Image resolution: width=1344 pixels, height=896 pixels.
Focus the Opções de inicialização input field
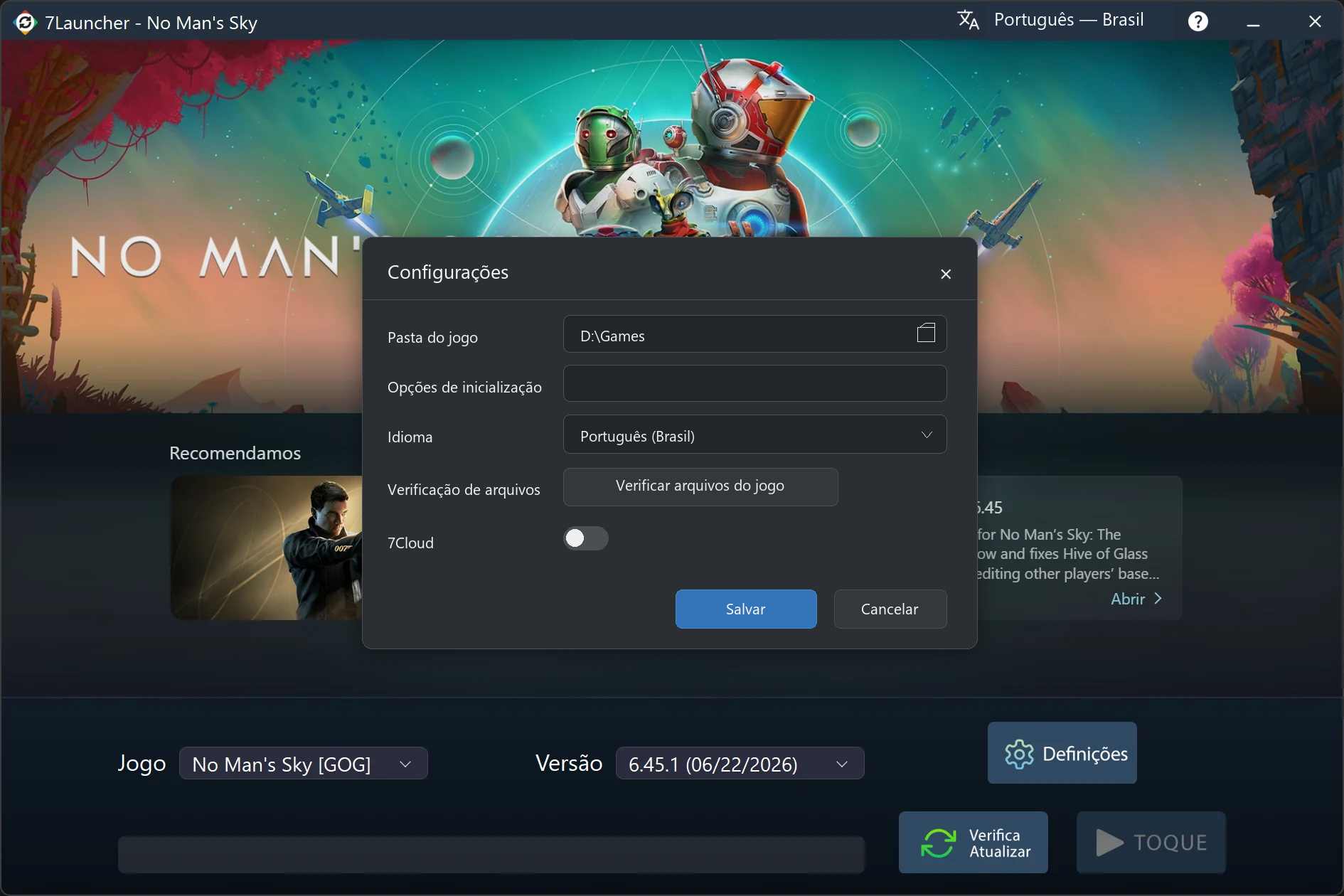[754, 383]
